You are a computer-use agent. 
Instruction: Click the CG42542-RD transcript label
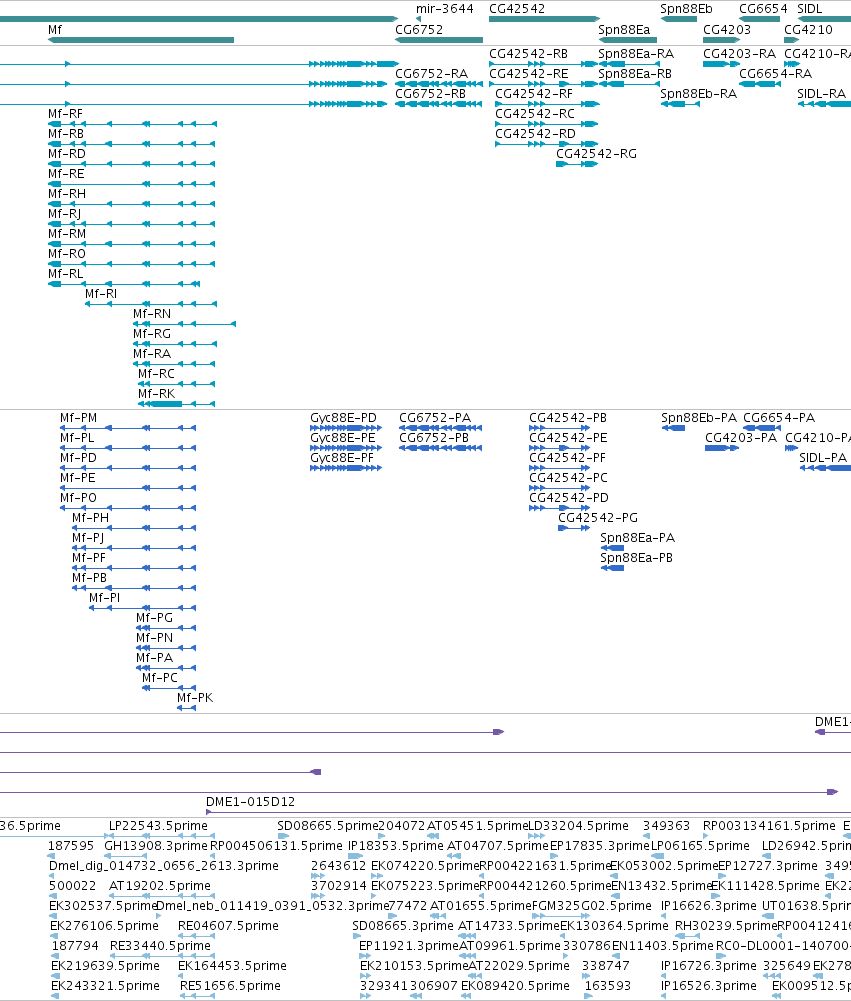tap(536, 133)
